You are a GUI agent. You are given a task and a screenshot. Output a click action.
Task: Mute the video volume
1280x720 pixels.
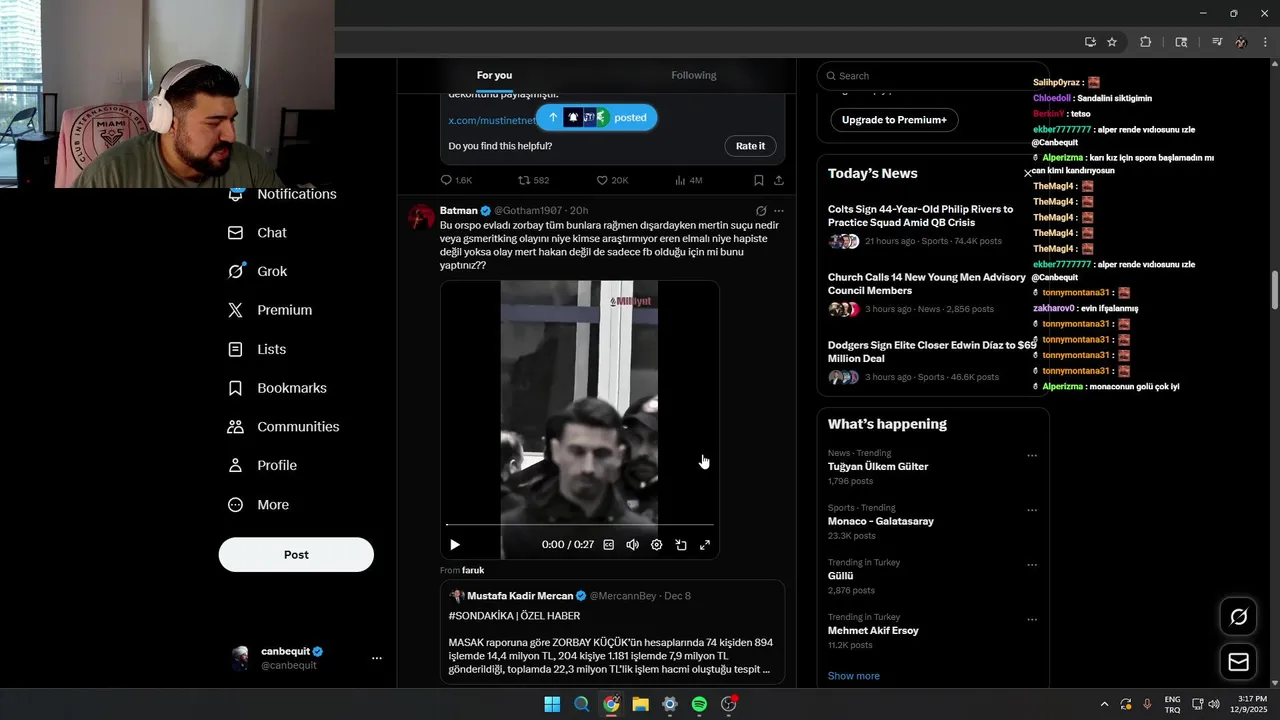point(632,545)
